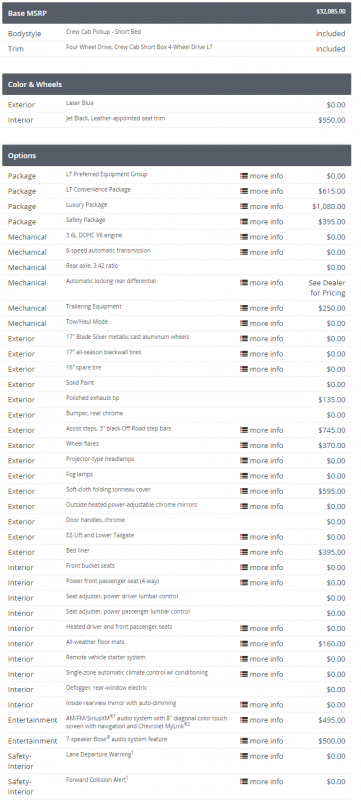Click the Color & Wheels section header
Image resolution: width=361 pixels, height=800 pixels.
[176, 84]
